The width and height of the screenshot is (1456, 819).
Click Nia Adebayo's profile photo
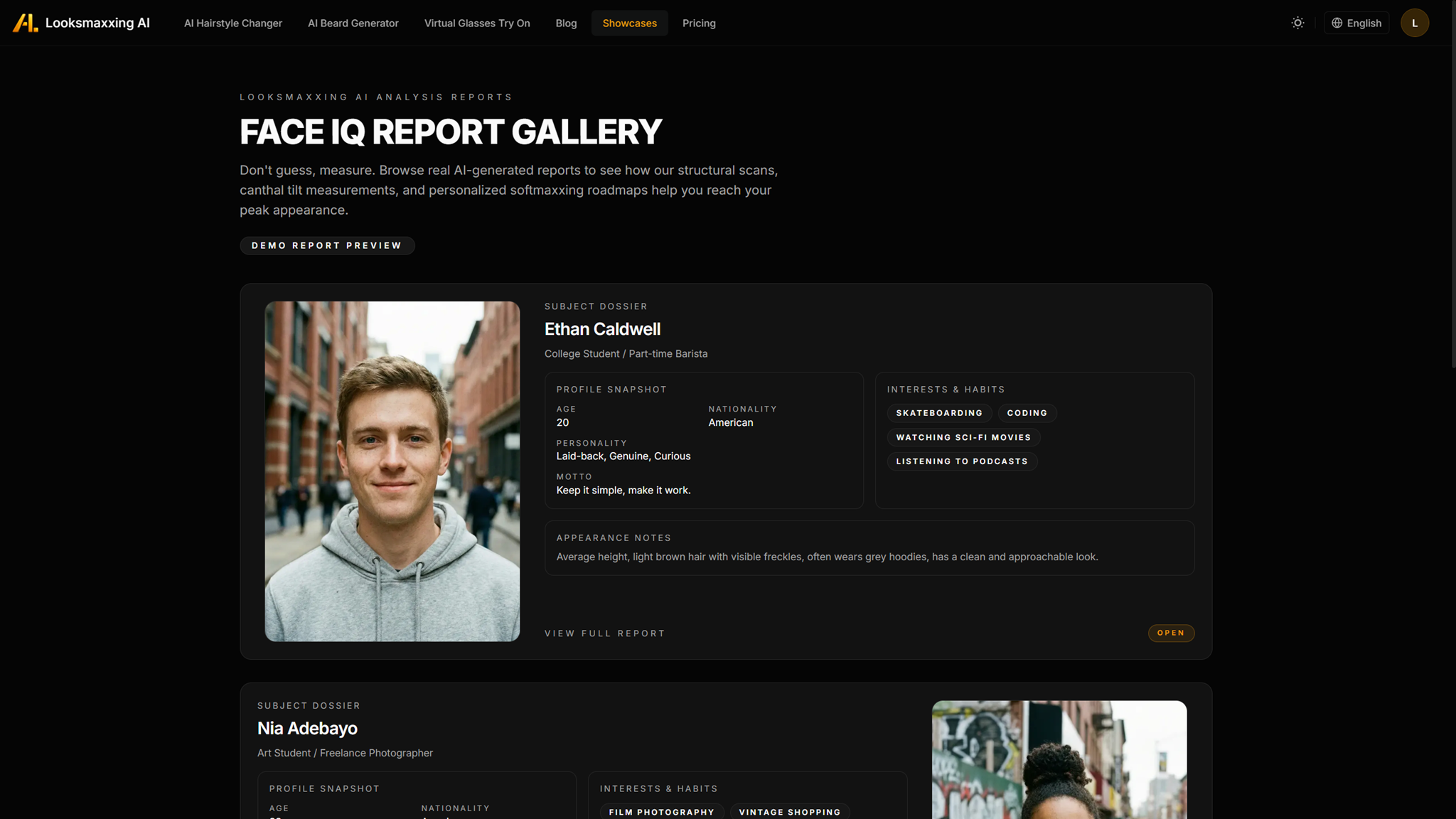tap(1059, 759)
